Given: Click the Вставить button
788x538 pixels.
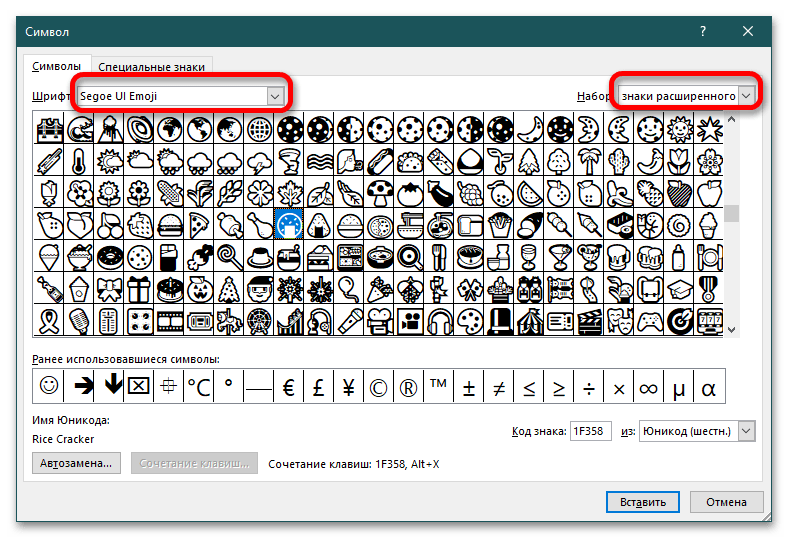Looking at the screenshot, I should click(x=643, y=502).
